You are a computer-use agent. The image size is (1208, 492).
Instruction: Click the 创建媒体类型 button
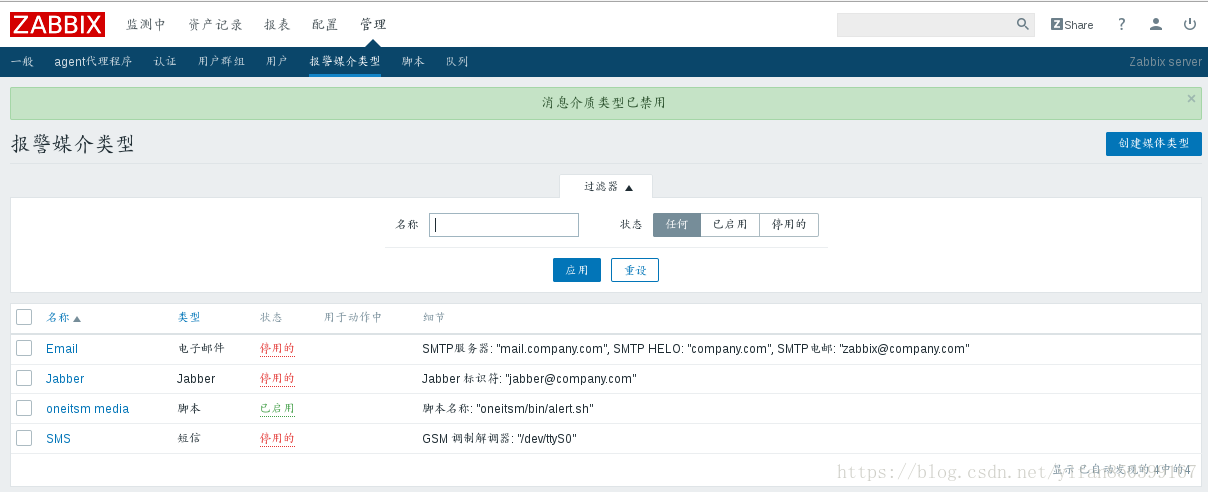1154,144
